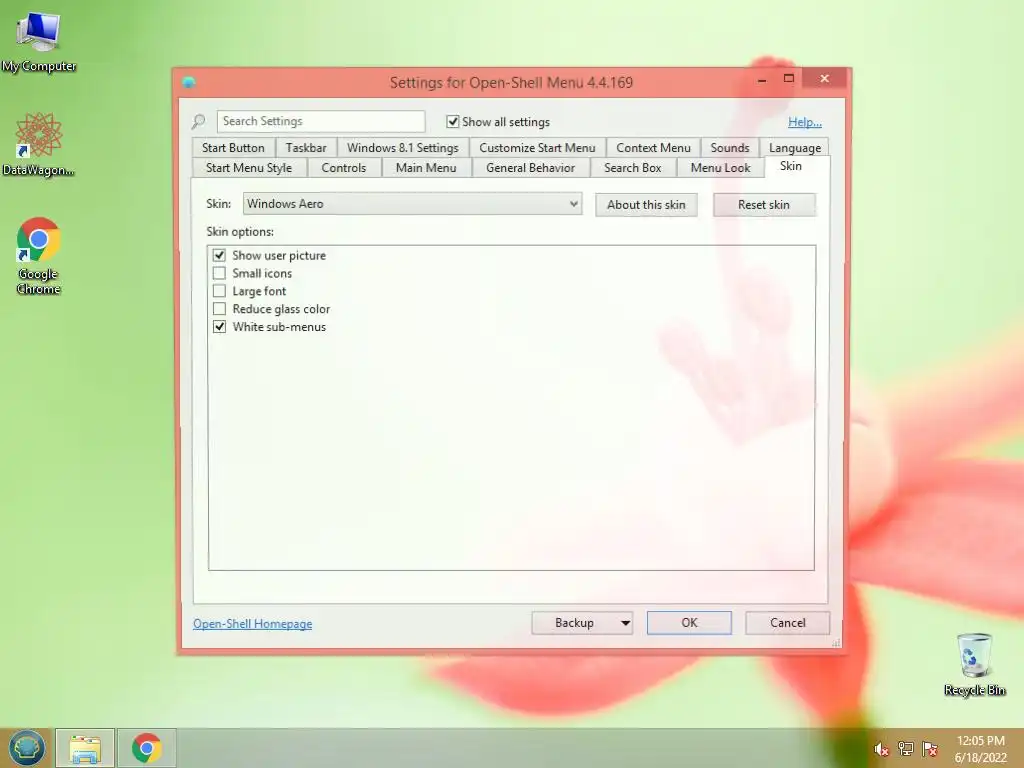This screenshot has height=768, width=1024.
Task: Uncheck White sub-menus option
Action: point(219,327)
